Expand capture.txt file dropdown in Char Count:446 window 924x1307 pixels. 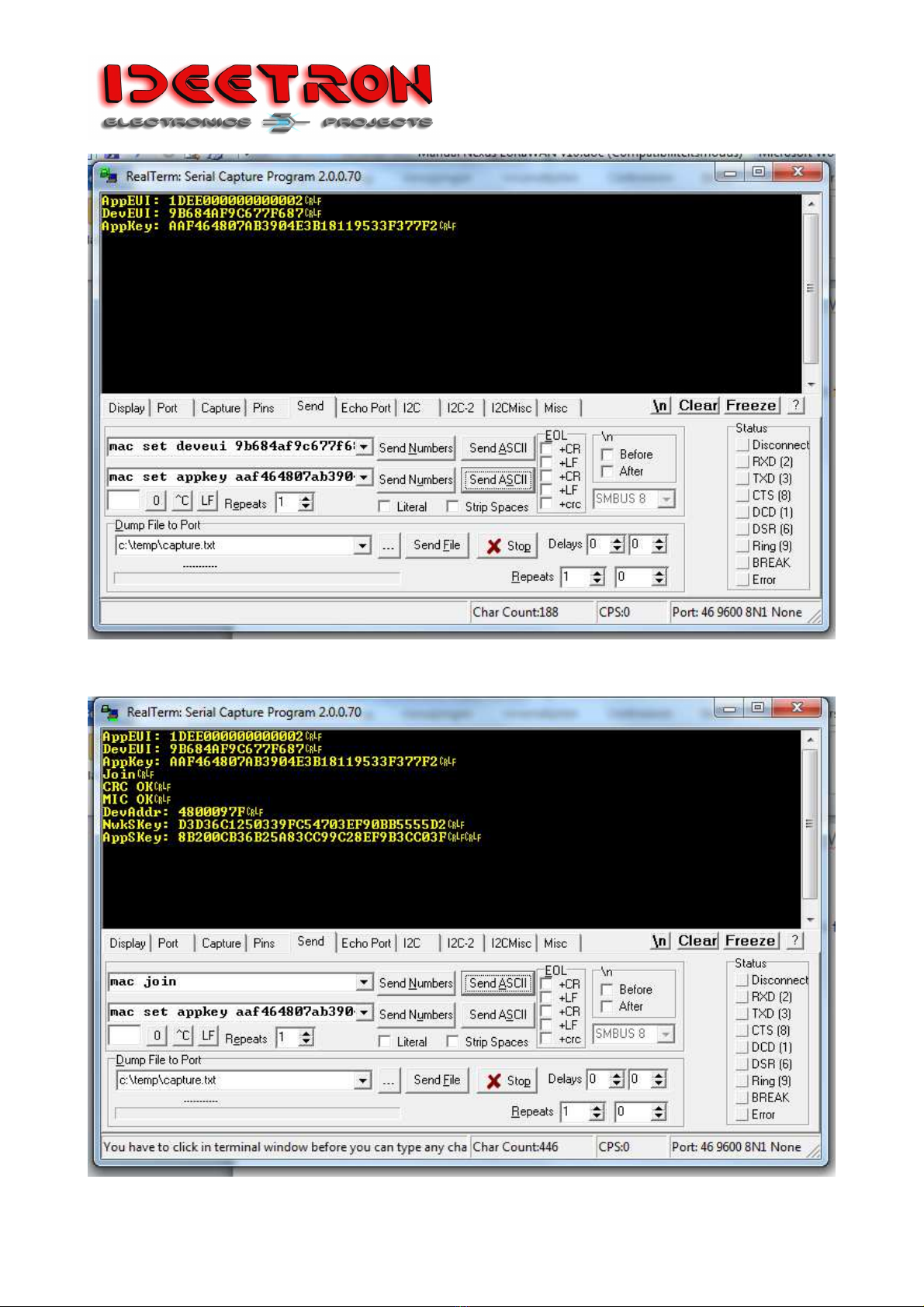pyautogui.click(x=362, y=1081)
